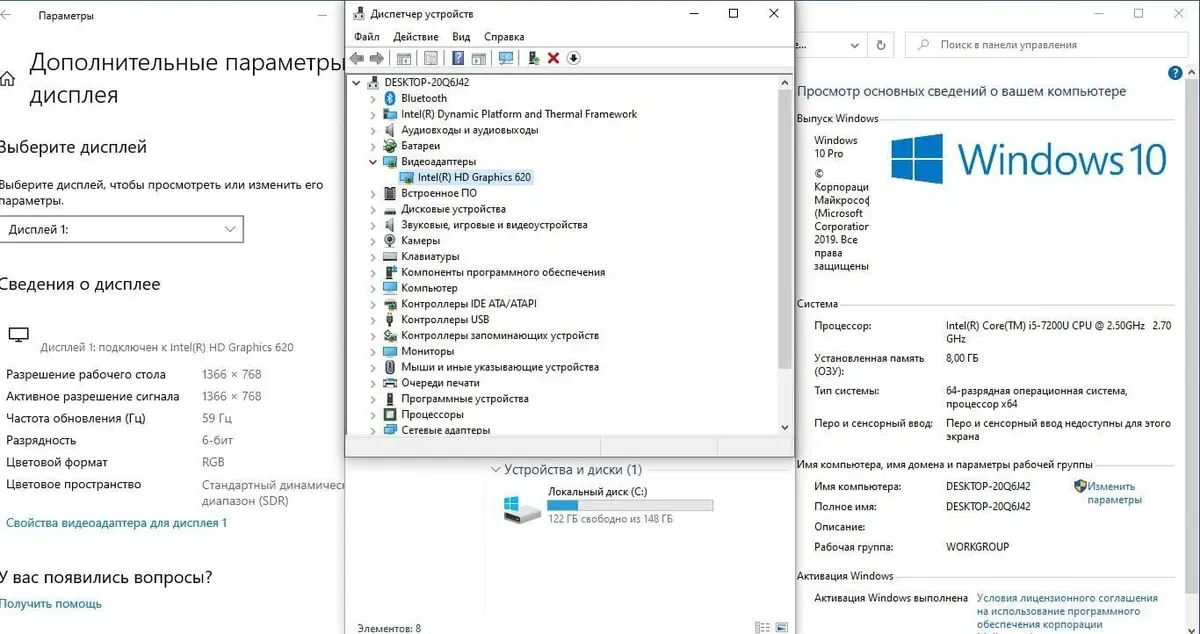Click the disable device down-arrow icon
Screen dimensions: 1200x634
pyautogui.click(x=573, y=58)
